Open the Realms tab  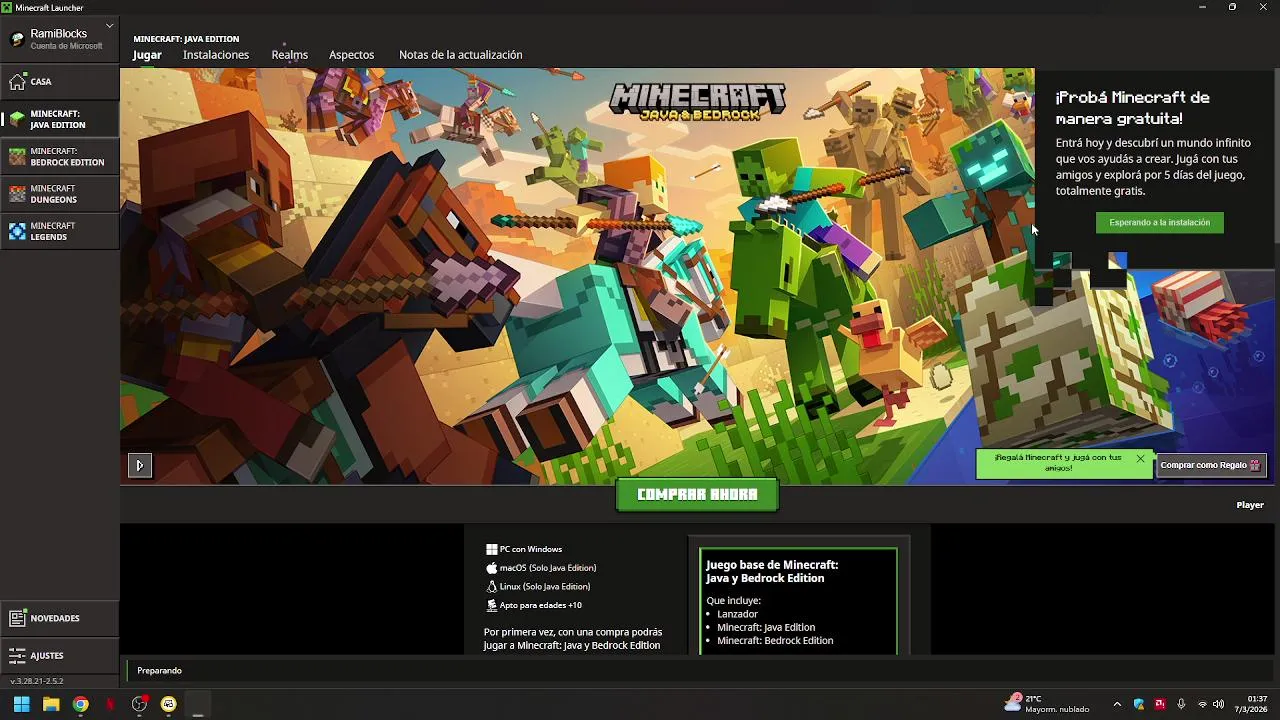pos(290,55)
